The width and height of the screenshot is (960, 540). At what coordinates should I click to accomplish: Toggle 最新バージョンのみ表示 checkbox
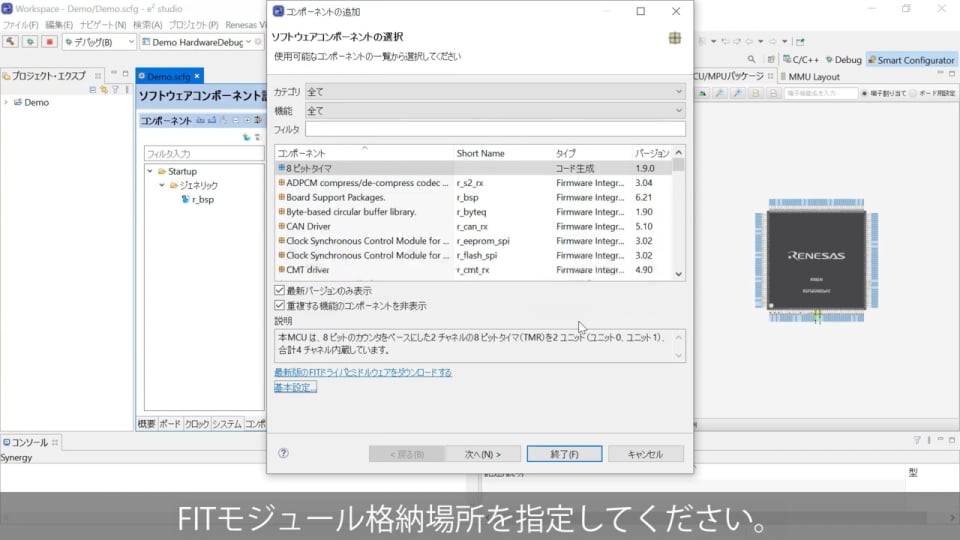pyautogui.click(x=280, y=290)
